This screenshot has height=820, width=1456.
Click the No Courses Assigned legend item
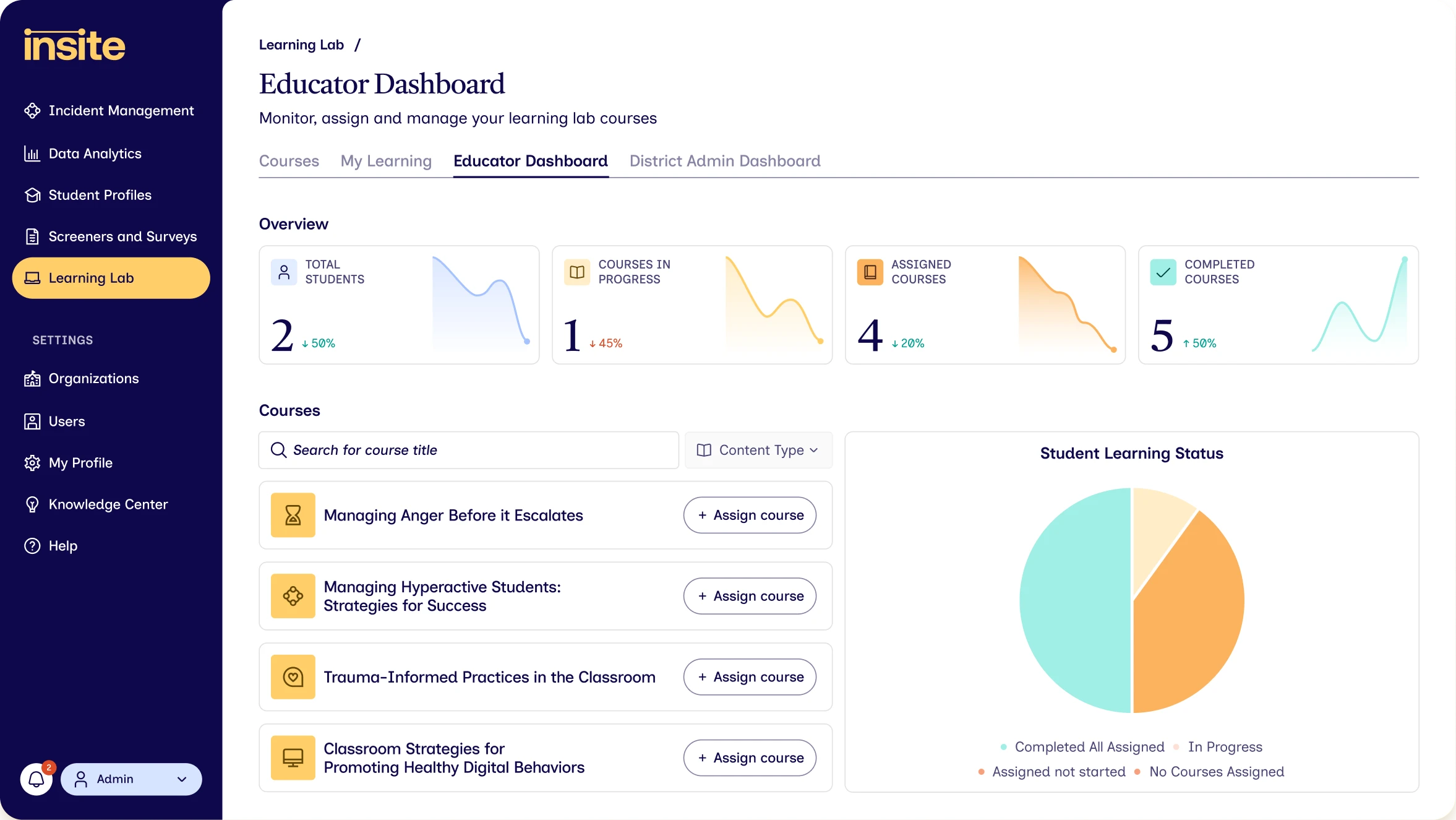[1209, 772]
